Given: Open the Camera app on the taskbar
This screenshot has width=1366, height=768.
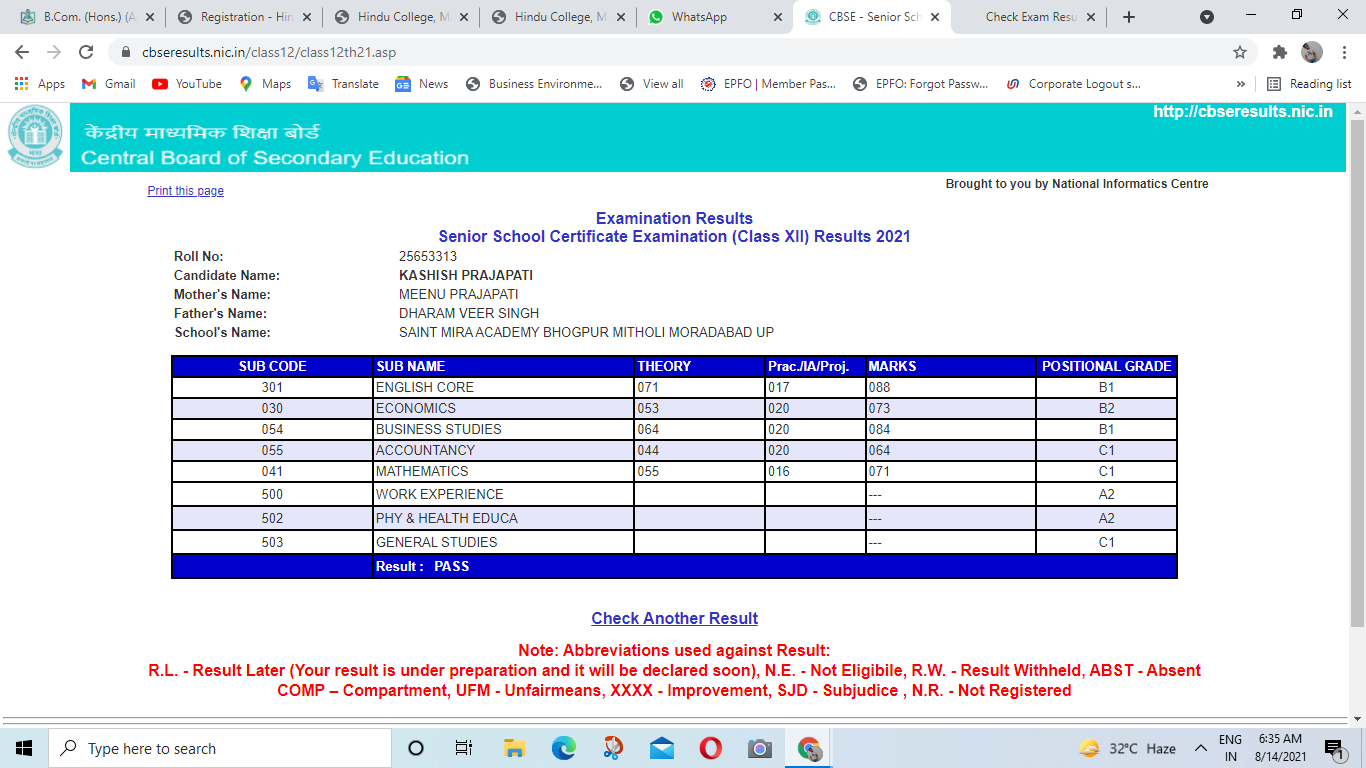Looking at the screenshot, I should [x=760, y=748].
